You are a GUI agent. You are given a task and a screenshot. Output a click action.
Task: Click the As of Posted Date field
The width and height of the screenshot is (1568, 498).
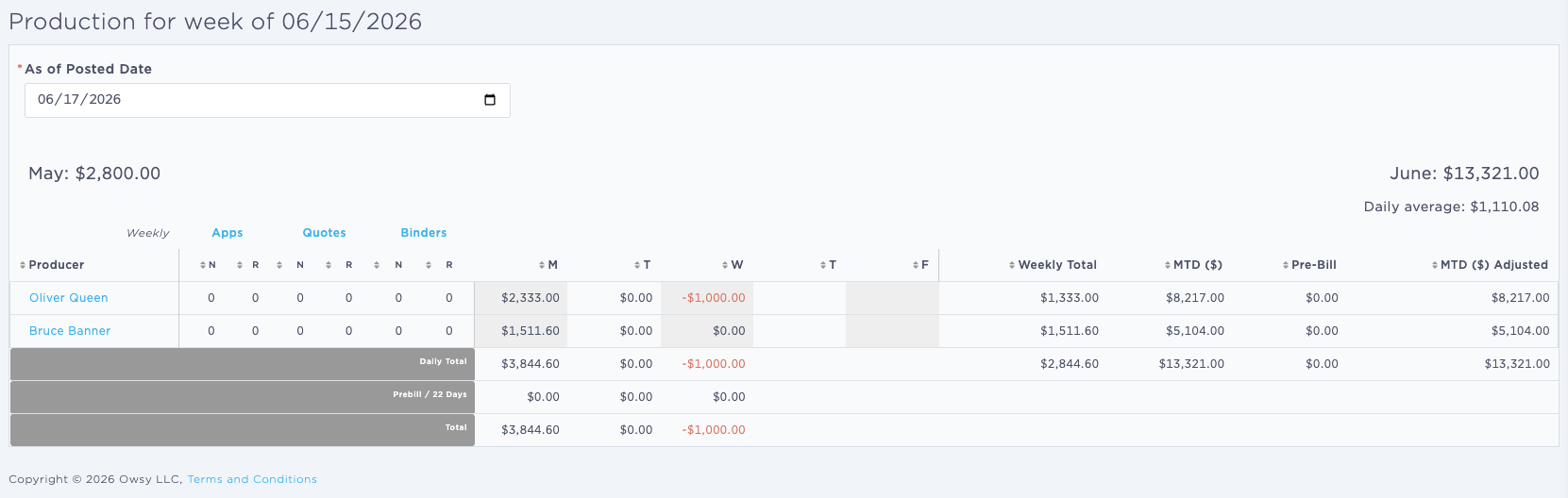(267, 100)
